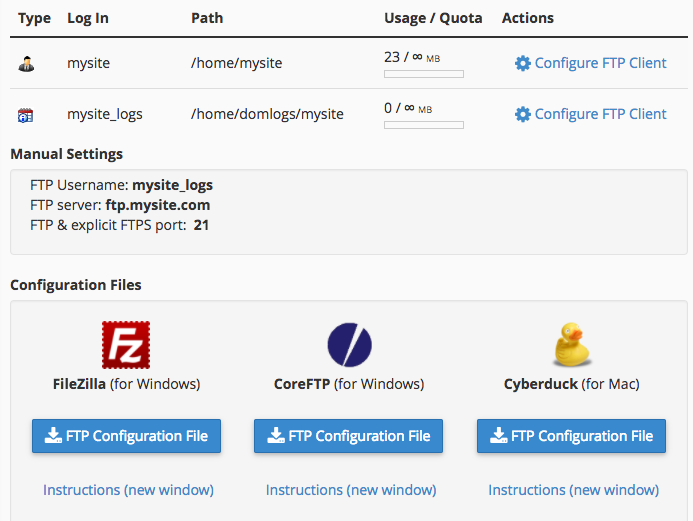693x521 pixels.
Task: Click the mysite user account type icon
Action: pyautogui.click(x=26, y=64)
